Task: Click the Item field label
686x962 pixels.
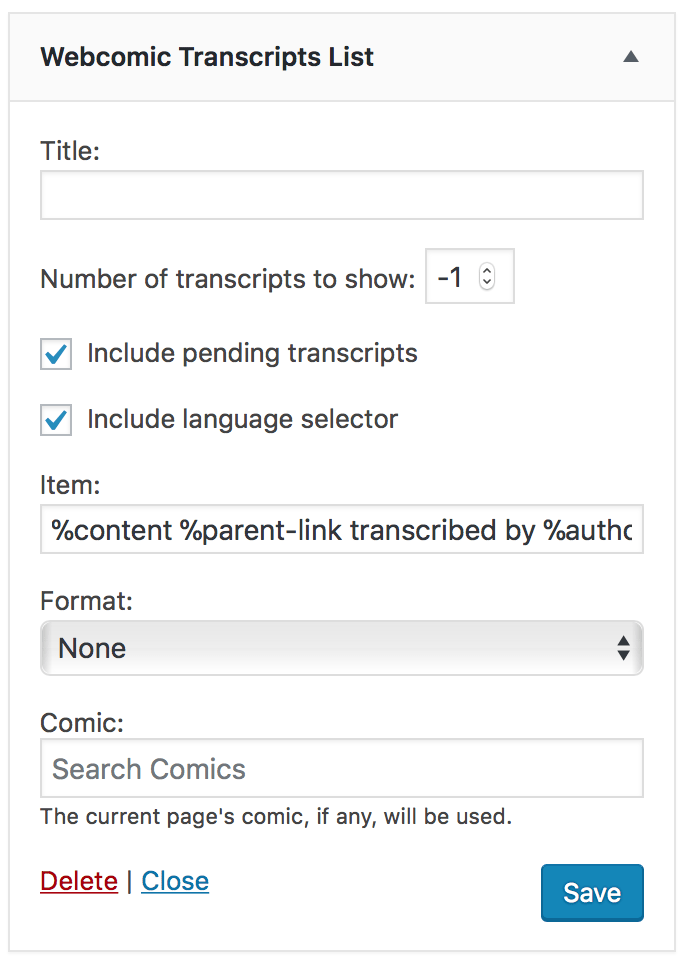Action: pyautogui.click(x=70, y=485)
